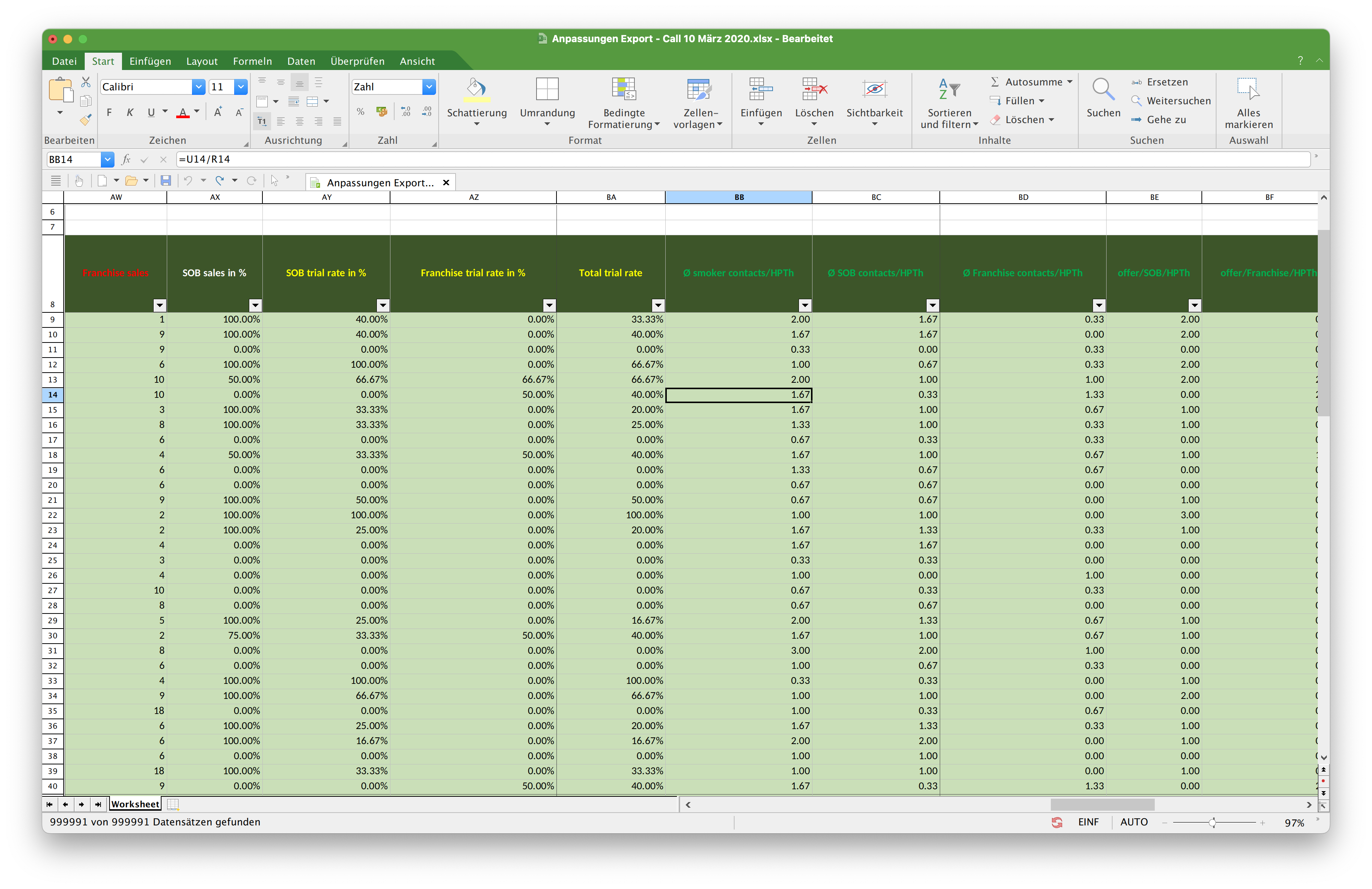Click the Gehe zu button
The width and height of the screenshot is (1372, 889).
[x=1166, y=120]
